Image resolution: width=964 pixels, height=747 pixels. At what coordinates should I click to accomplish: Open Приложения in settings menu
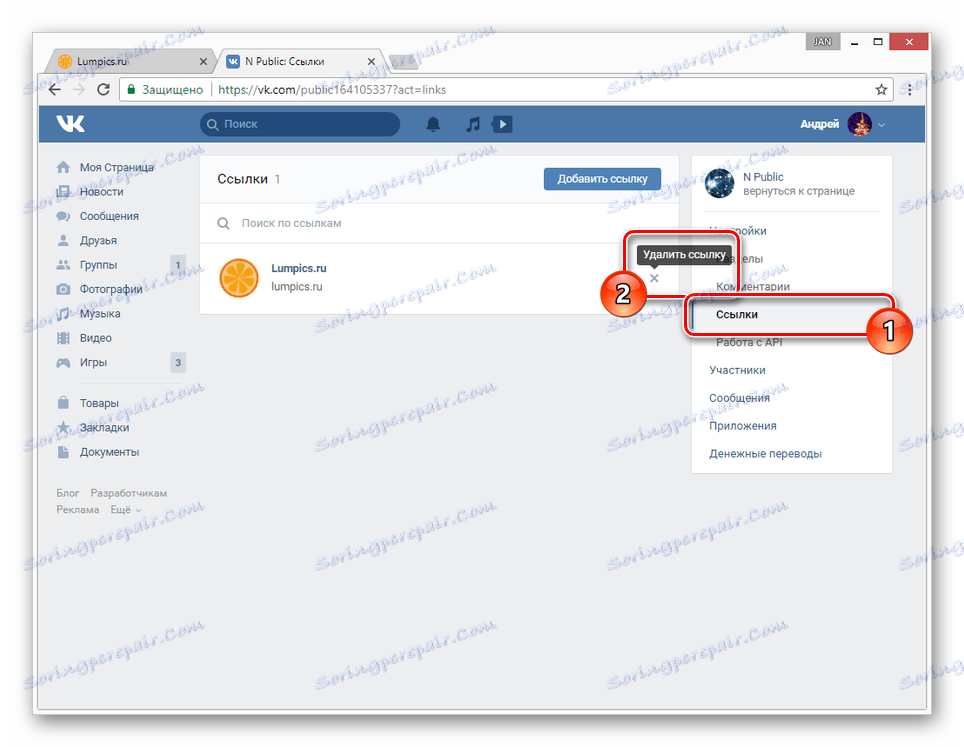(x=743, y=426)
